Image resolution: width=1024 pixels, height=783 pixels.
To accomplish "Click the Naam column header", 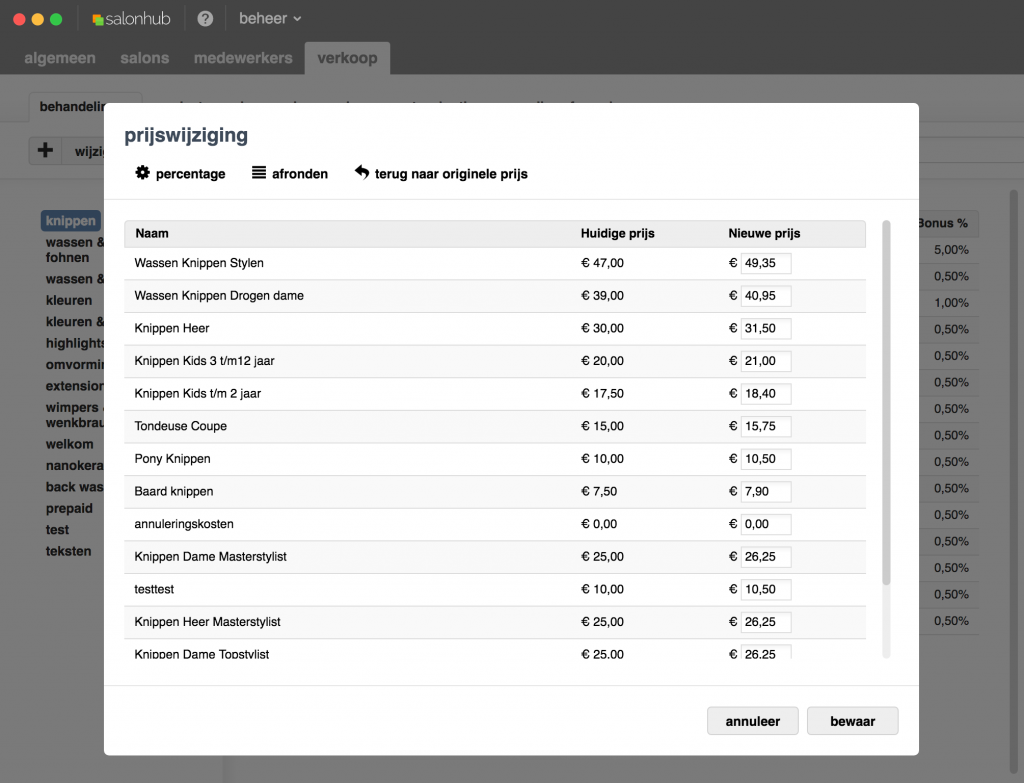I will (152, 233).
